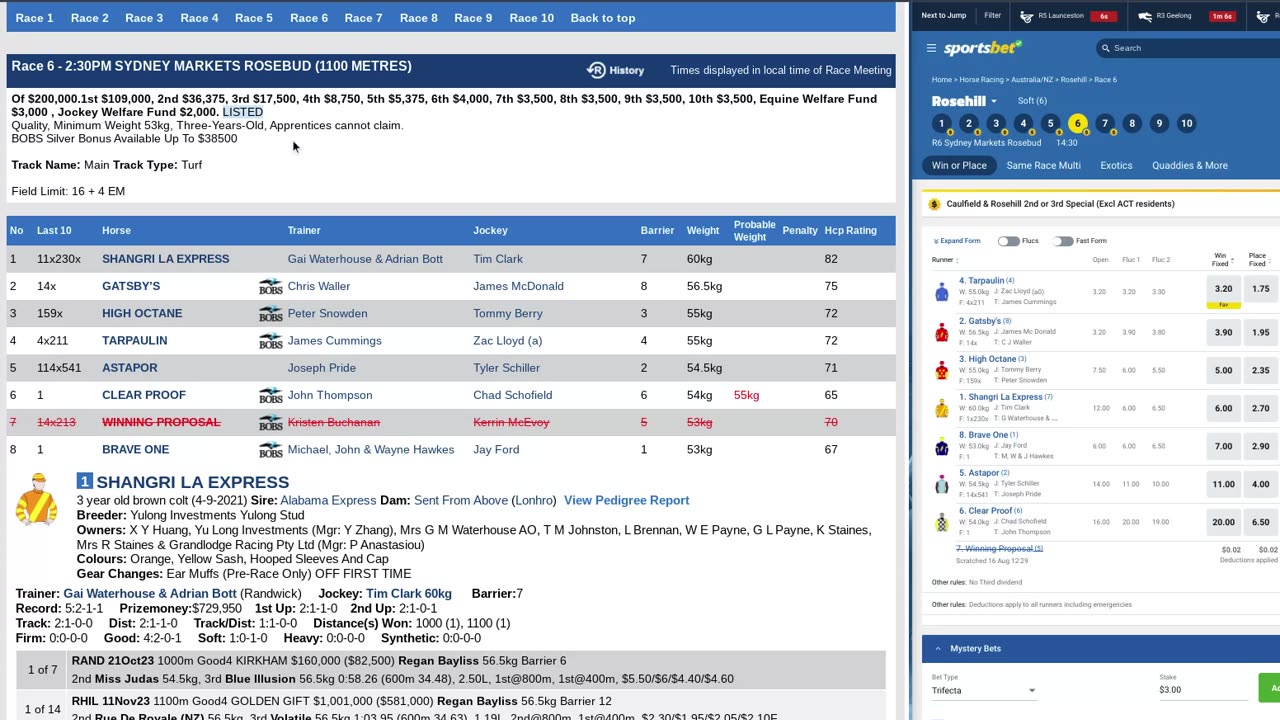Click Gatsby's red silks icon in Sportsbet

[941, 332]
